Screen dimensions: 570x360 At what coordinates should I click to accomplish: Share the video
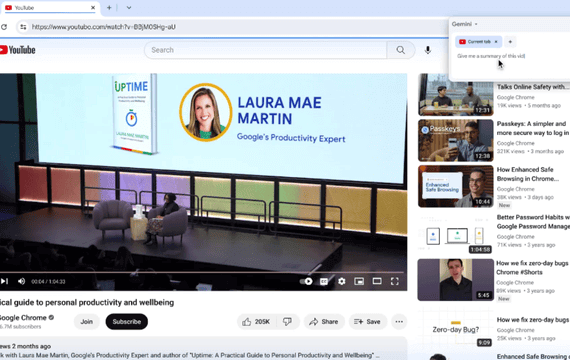pyautogui.click(x=324, y=321)
